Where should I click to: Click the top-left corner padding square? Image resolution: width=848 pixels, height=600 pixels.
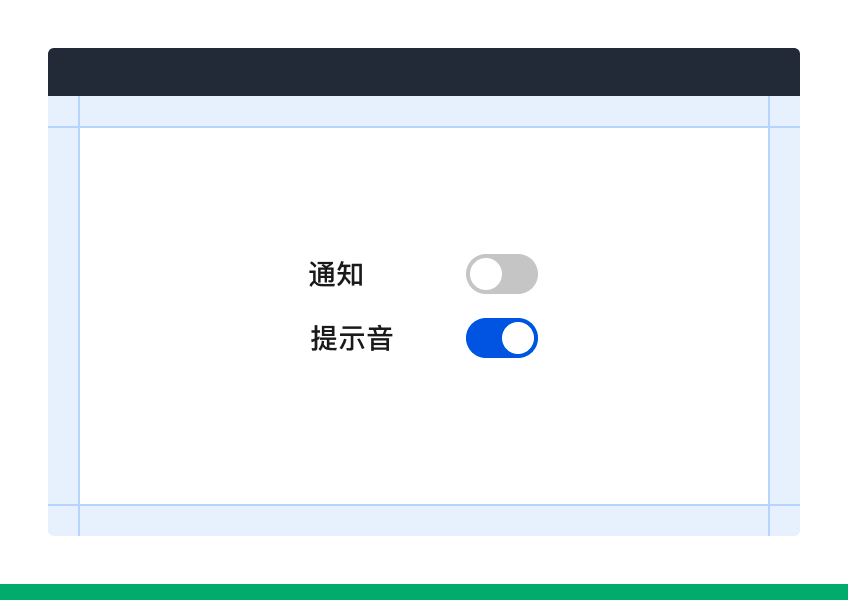pos(63,111)
